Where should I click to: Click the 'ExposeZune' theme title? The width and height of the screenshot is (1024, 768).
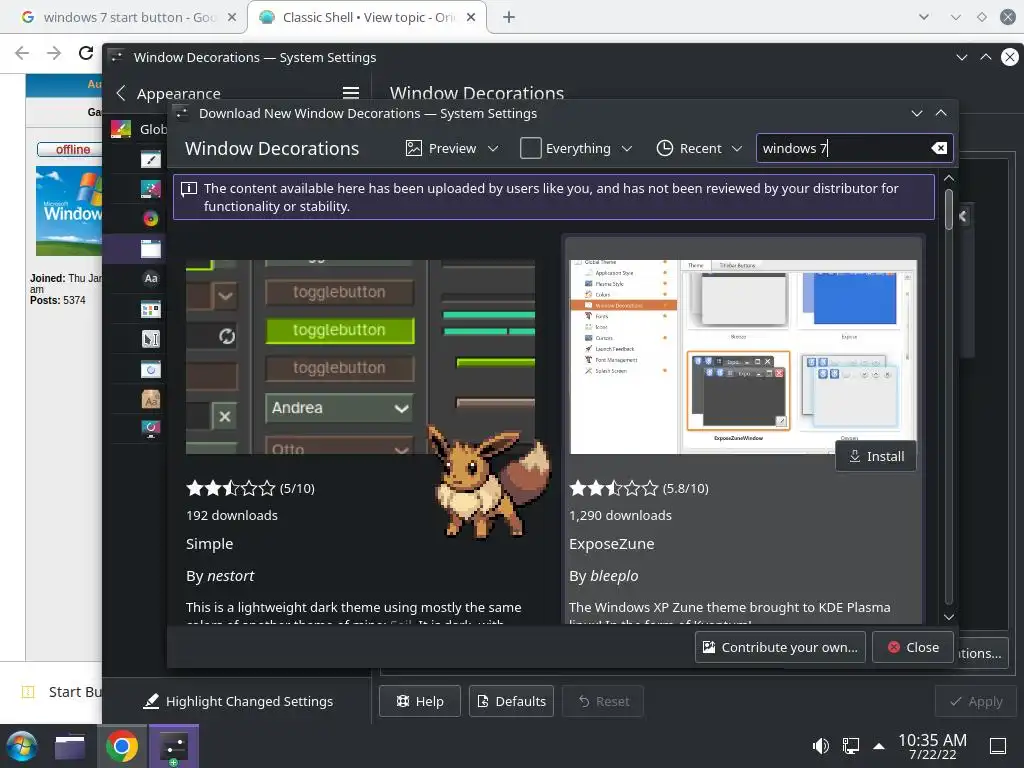pyautogui.click(x=612, y=543)
